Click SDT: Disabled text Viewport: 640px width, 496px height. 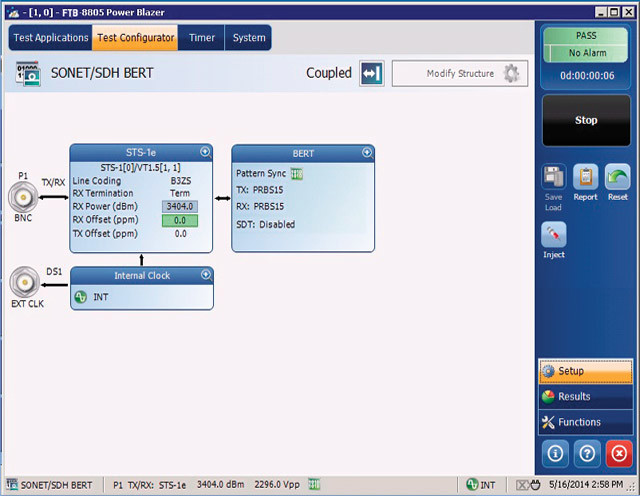point(265,225)
